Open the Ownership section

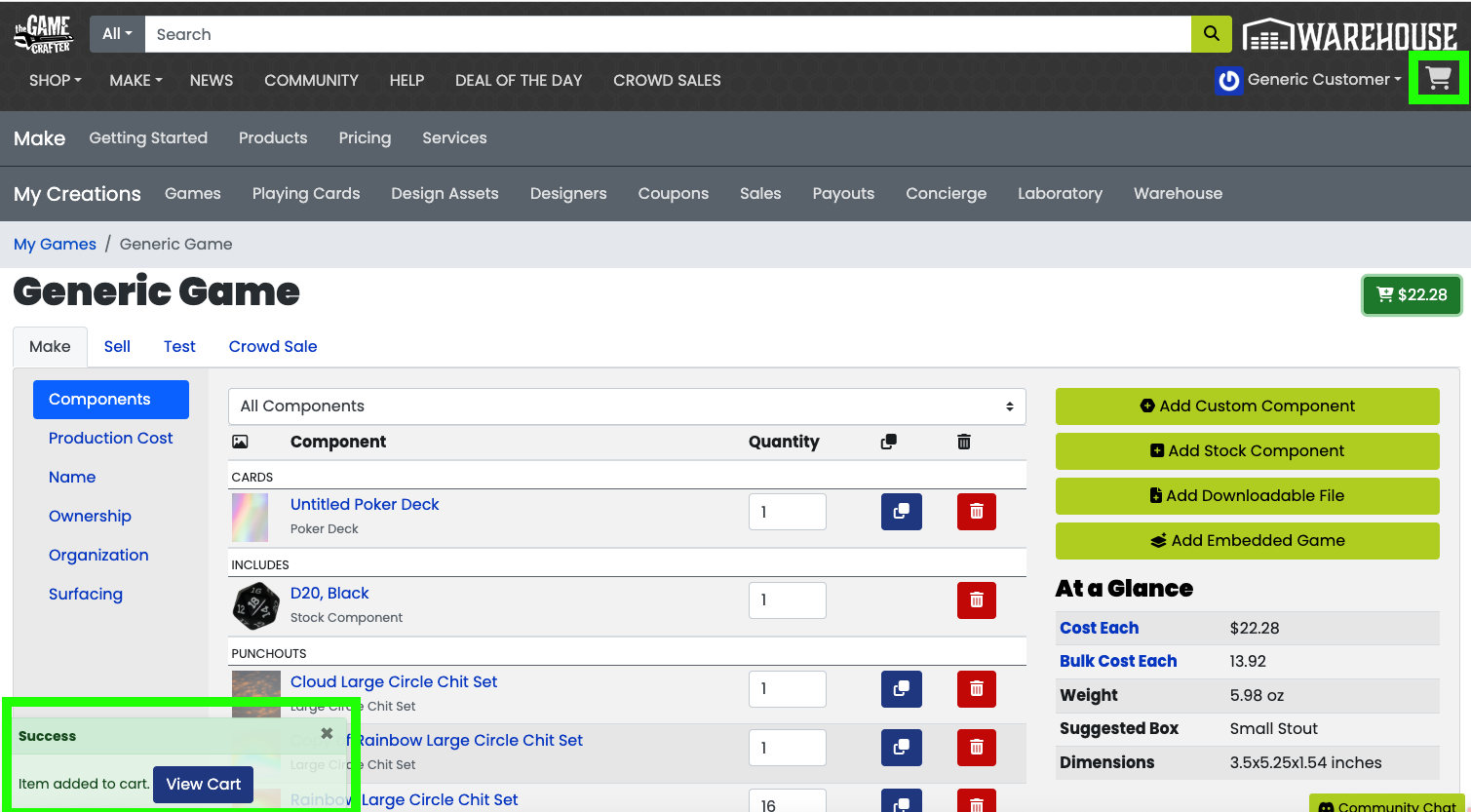coord(90,517)
